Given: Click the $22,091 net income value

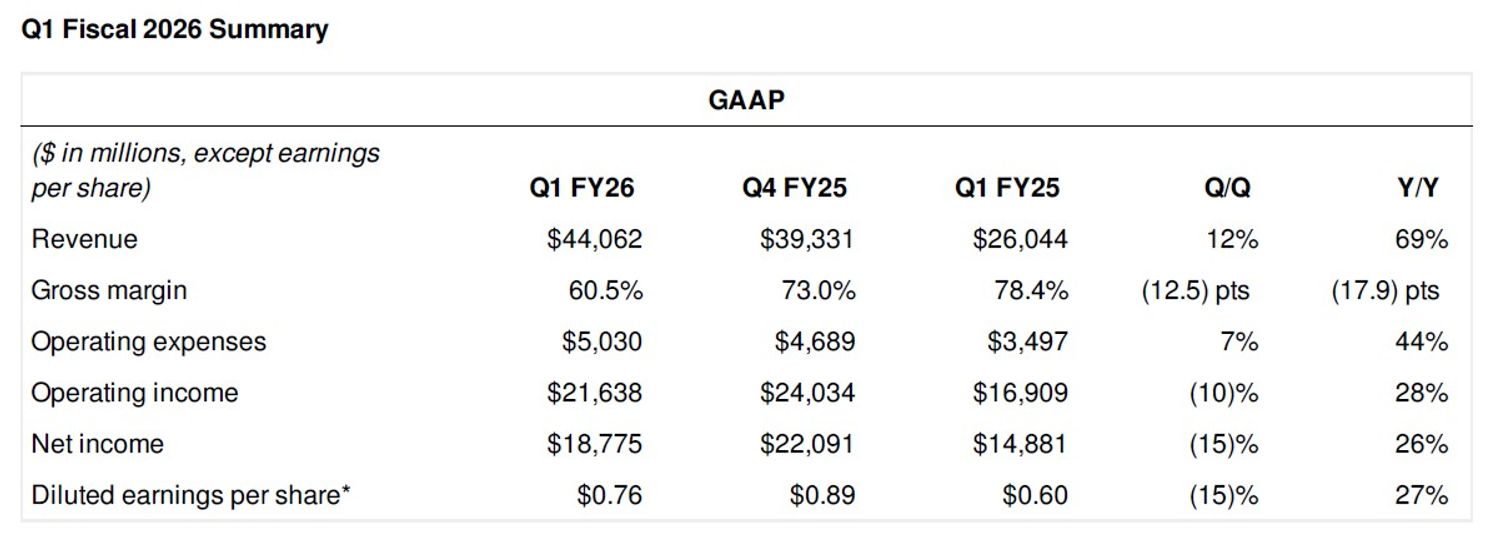Looking at the screenshot, I should (807, 444).
